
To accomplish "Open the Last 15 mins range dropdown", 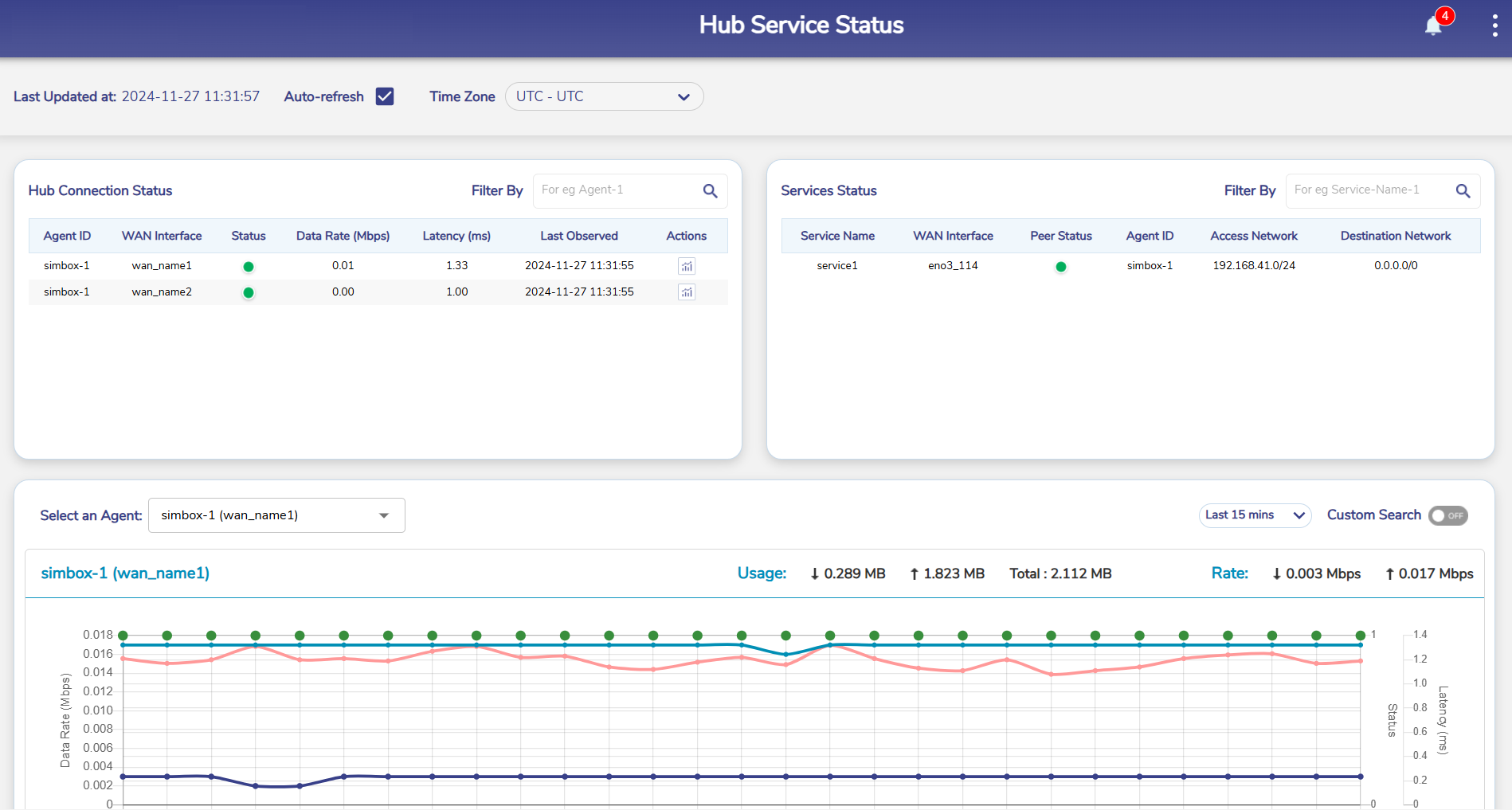I will click(1255, 515).
